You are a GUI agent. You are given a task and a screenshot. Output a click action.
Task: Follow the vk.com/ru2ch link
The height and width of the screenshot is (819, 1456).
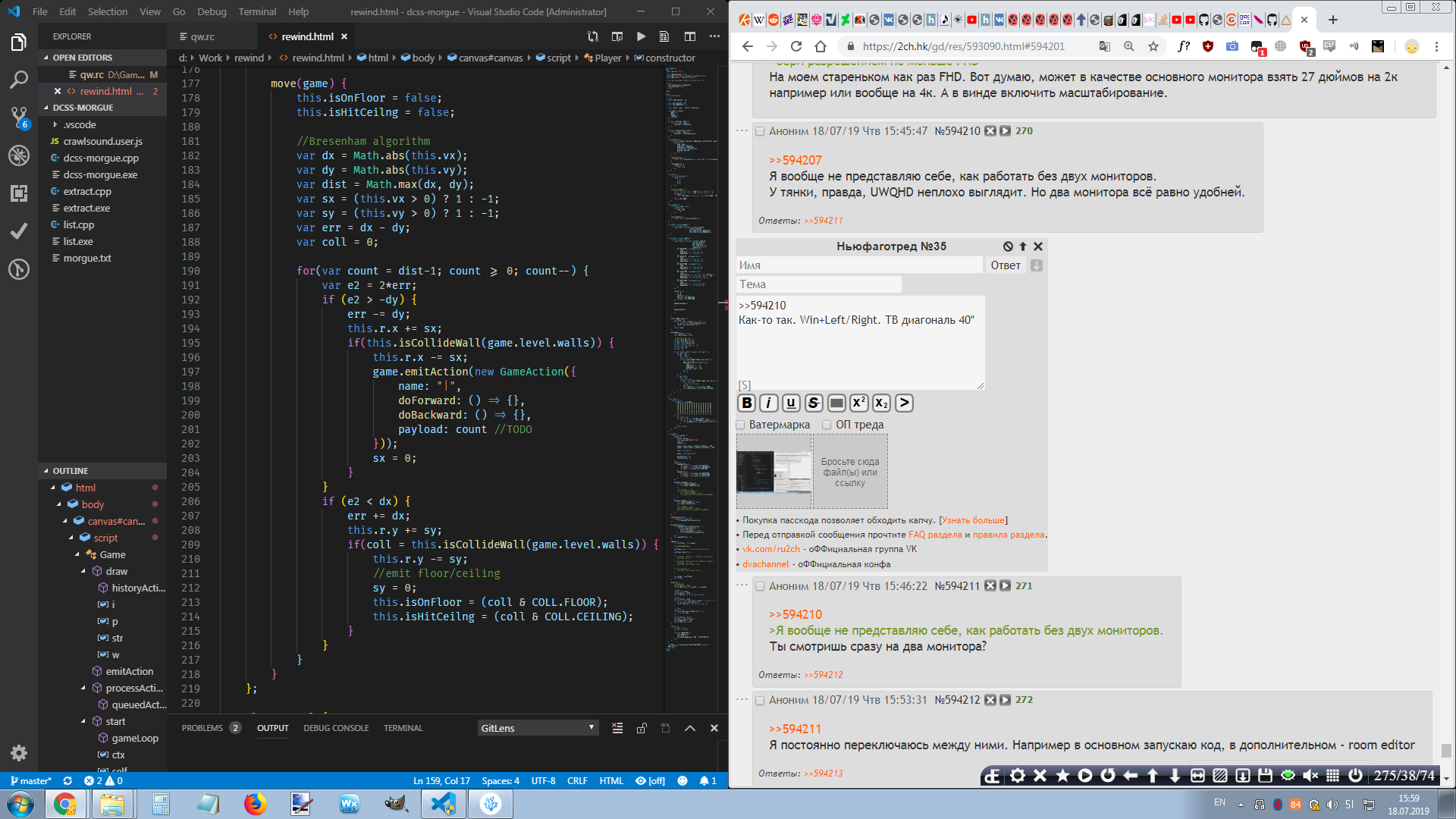pyautogui.click(x=771, y=549)
